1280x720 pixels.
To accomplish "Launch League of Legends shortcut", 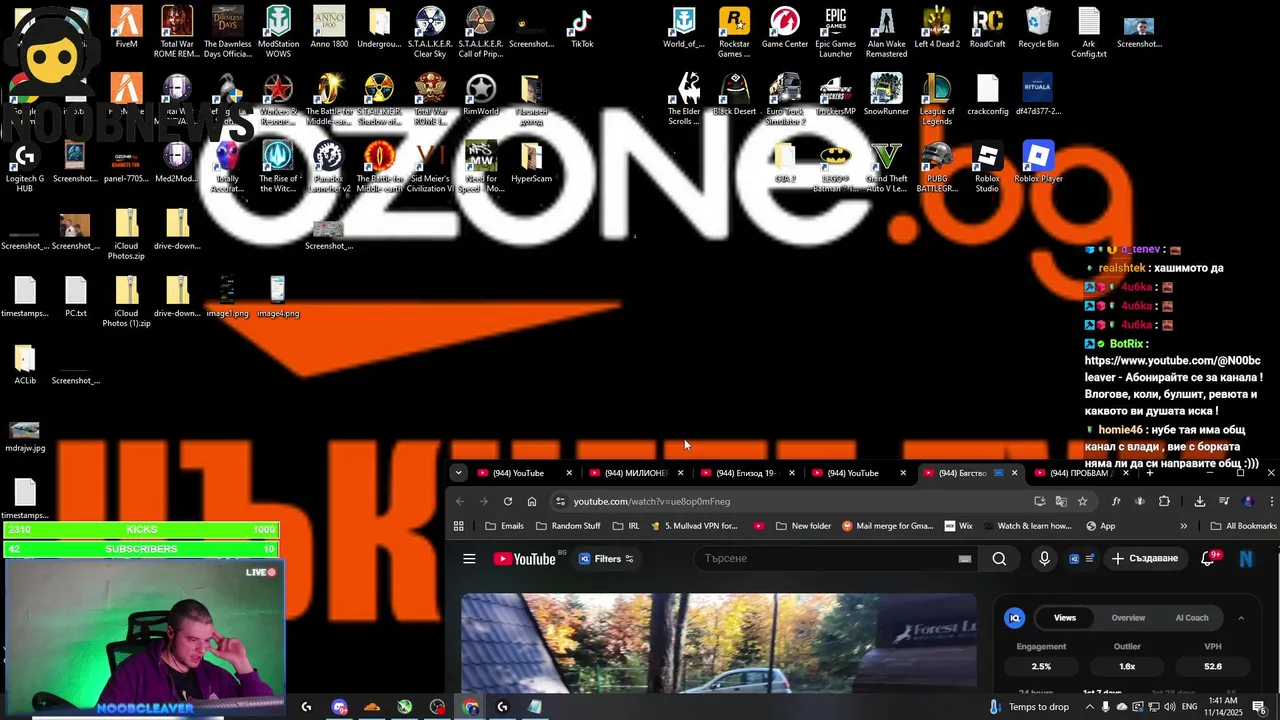I will click(937, 99).
